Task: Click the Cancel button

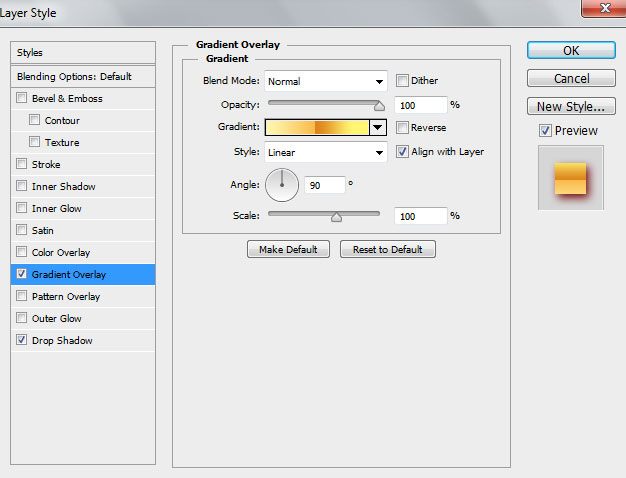Action: [571, 78]
